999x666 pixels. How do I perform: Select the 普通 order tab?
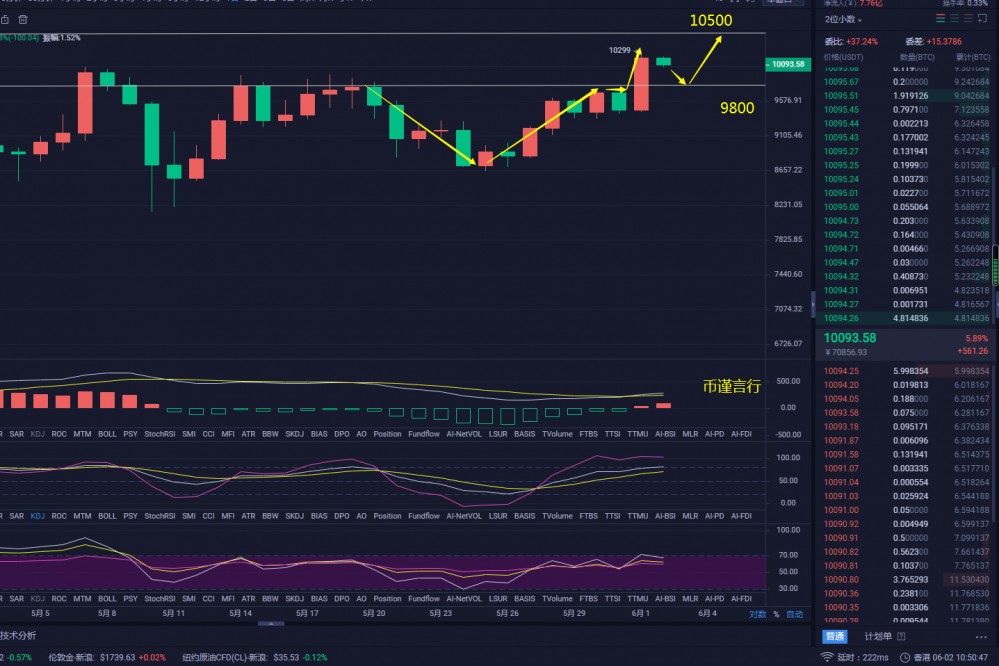(x=836, y=634)
